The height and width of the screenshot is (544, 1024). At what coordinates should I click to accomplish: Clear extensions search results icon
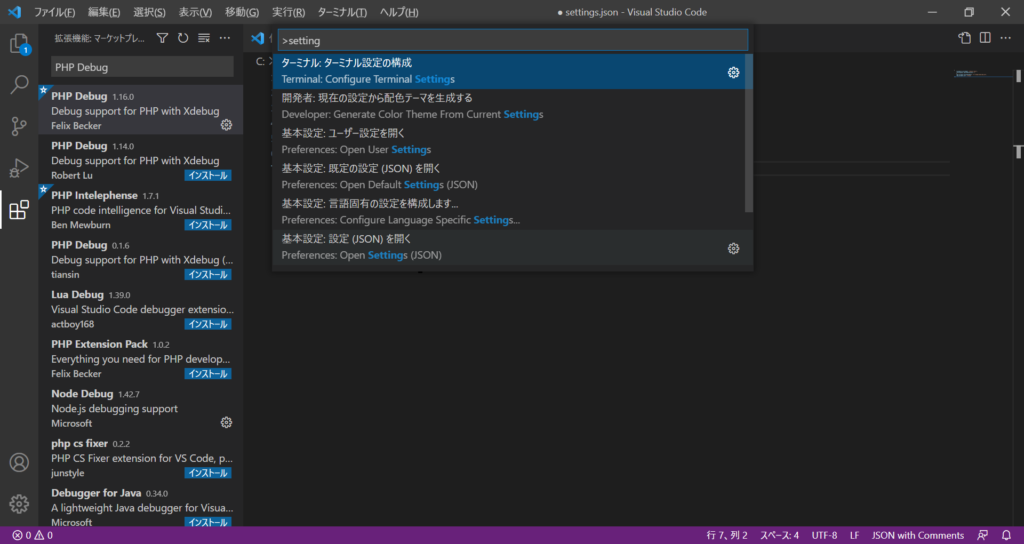(x=204, y=39)
